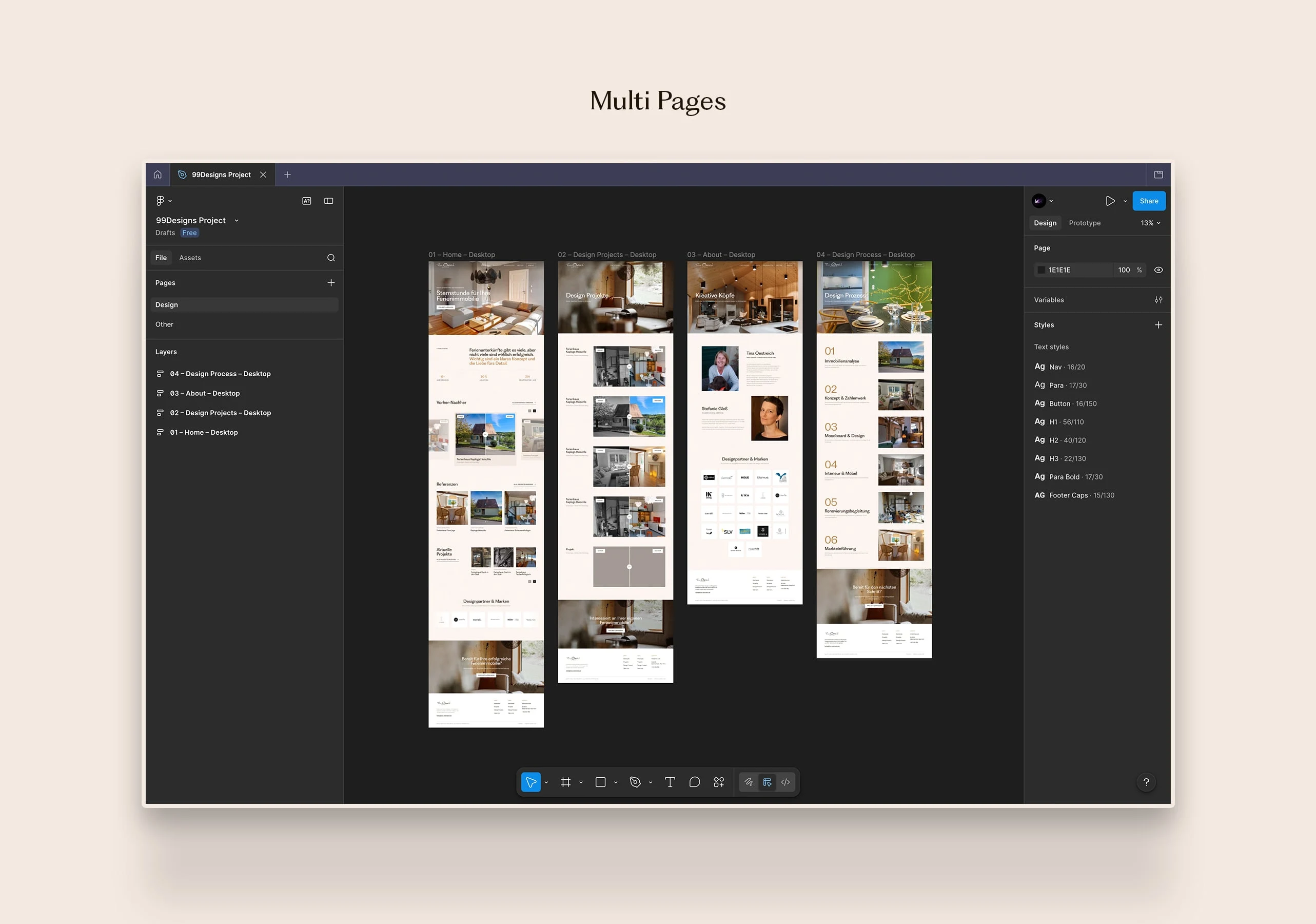Select the Comment tool
1316x924 pixels.
pos(694,782)
